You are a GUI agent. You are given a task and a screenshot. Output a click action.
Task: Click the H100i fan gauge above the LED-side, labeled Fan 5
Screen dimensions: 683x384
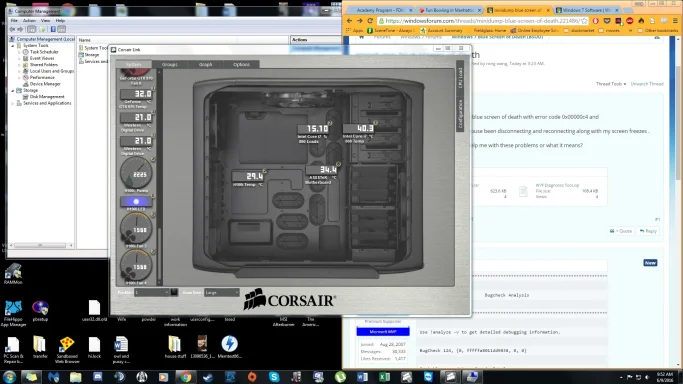coord(136,229)
